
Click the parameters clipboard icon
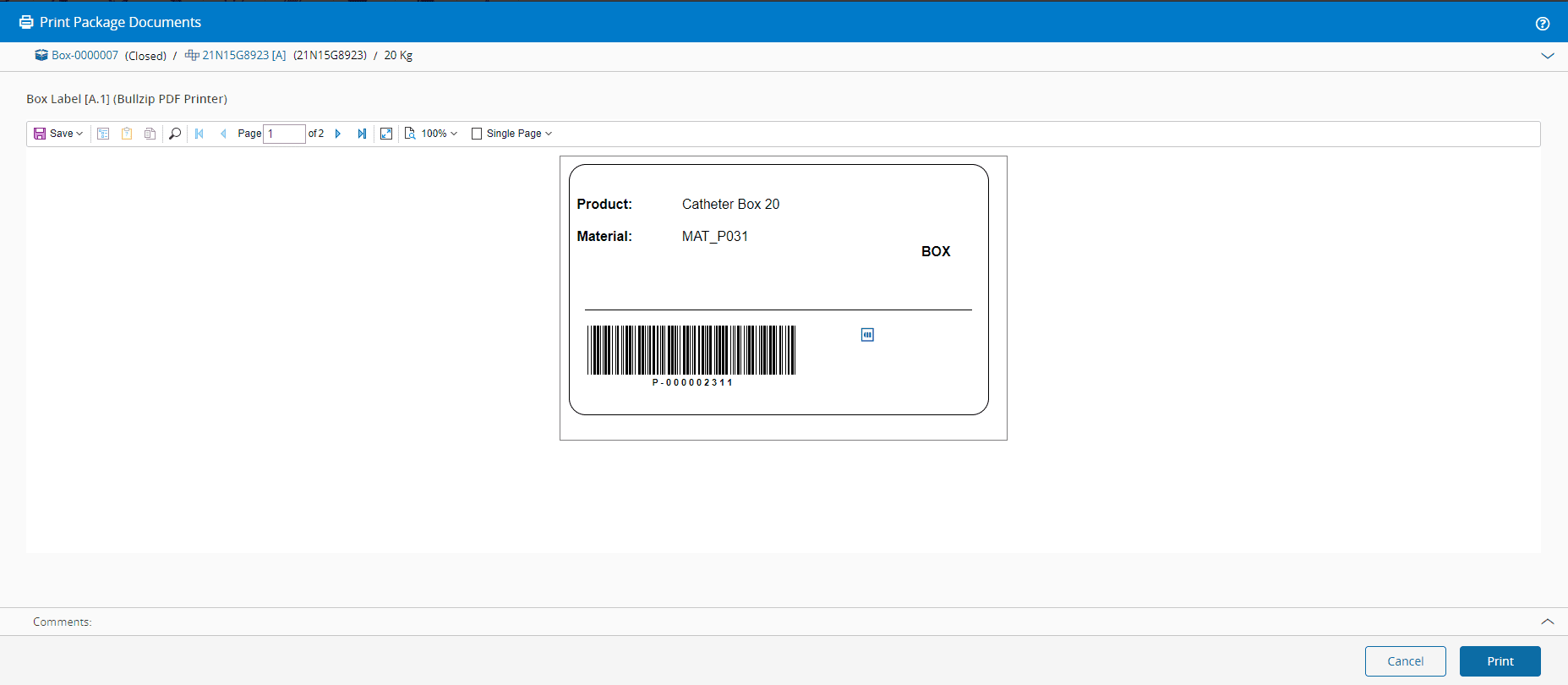coord(127,134)
